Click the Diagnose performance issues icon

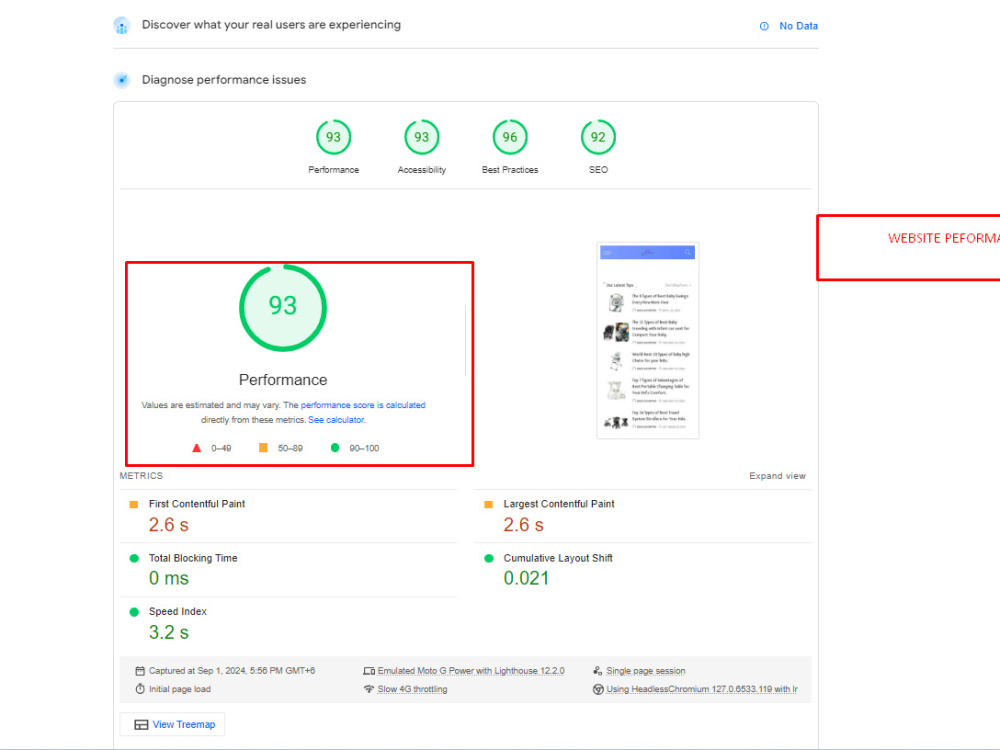tap(121, 80)
